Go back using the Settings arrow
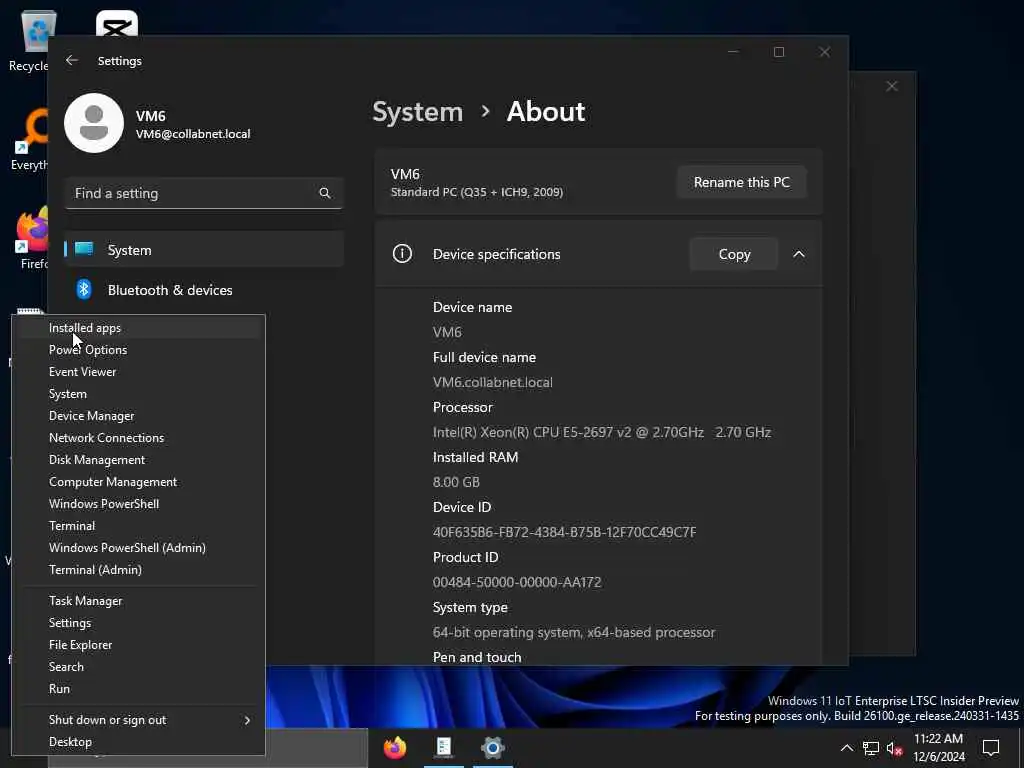 [72, 60]
